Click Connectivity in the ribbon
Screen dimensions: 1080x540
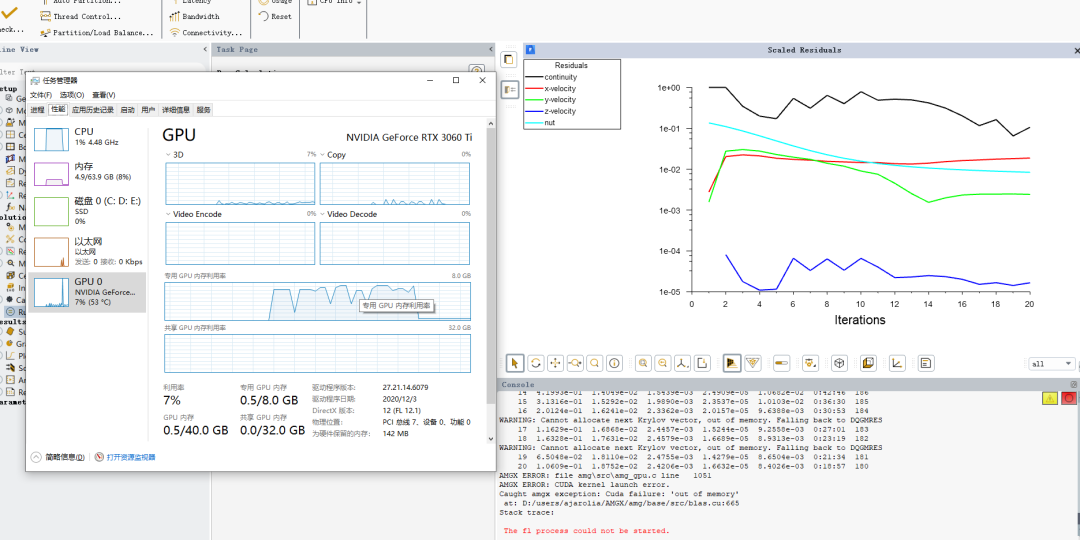206,32
